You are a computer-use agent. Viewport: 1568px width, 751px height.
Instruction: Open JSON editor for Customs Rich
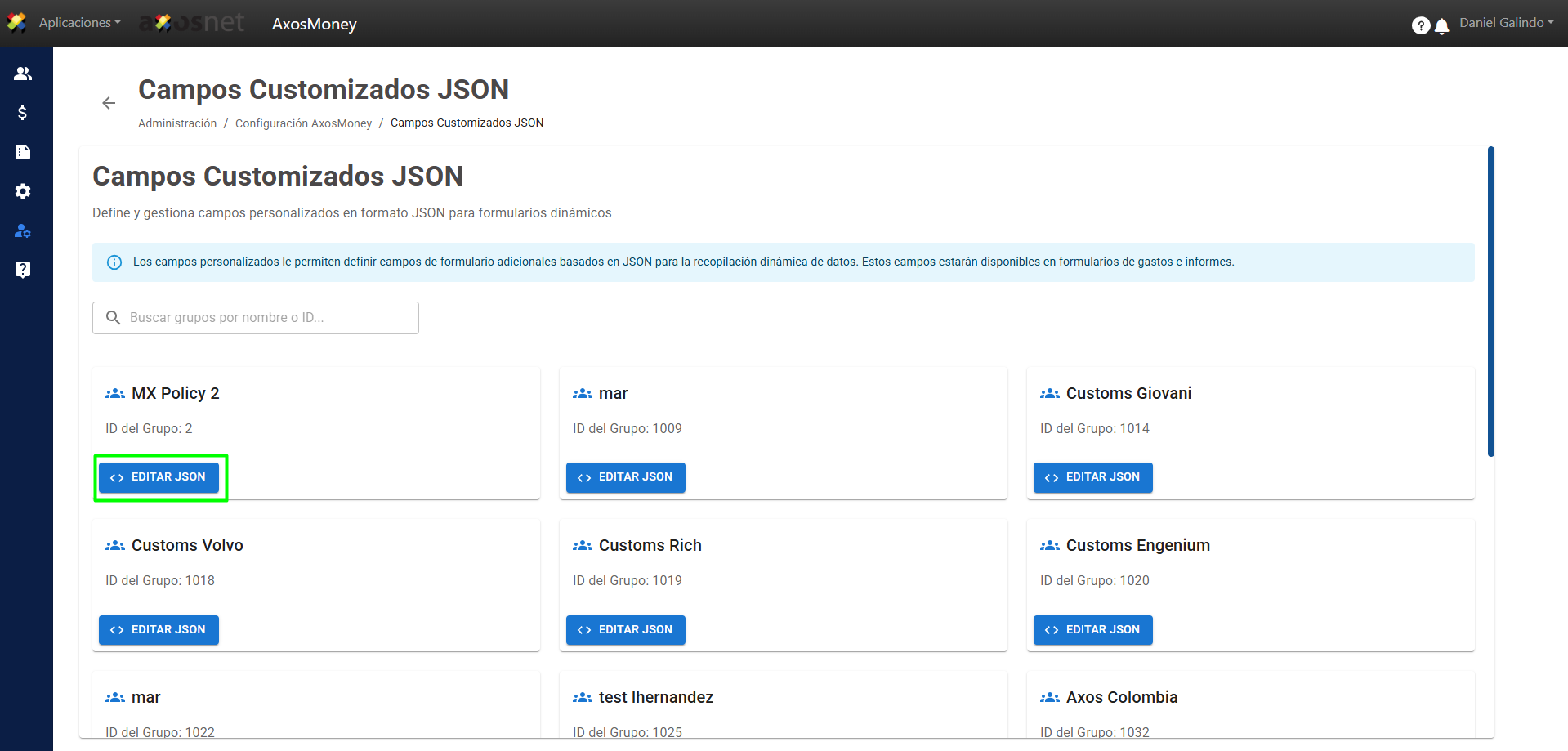626,630
